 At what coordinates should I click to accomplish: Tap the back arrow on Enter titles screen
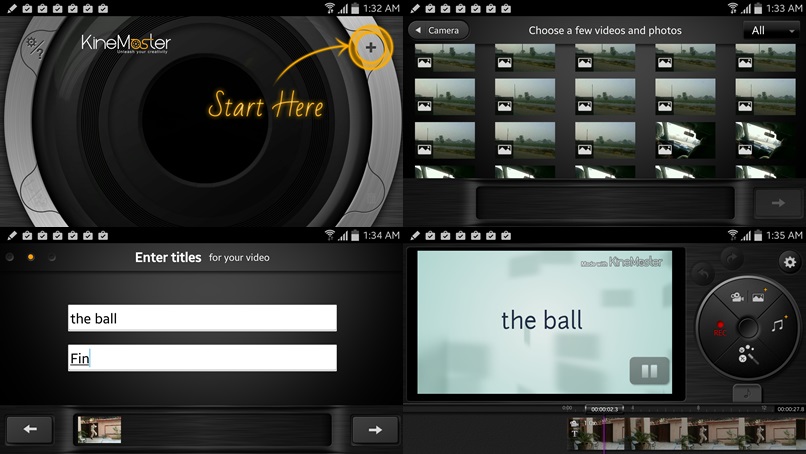tap(30, 429)
